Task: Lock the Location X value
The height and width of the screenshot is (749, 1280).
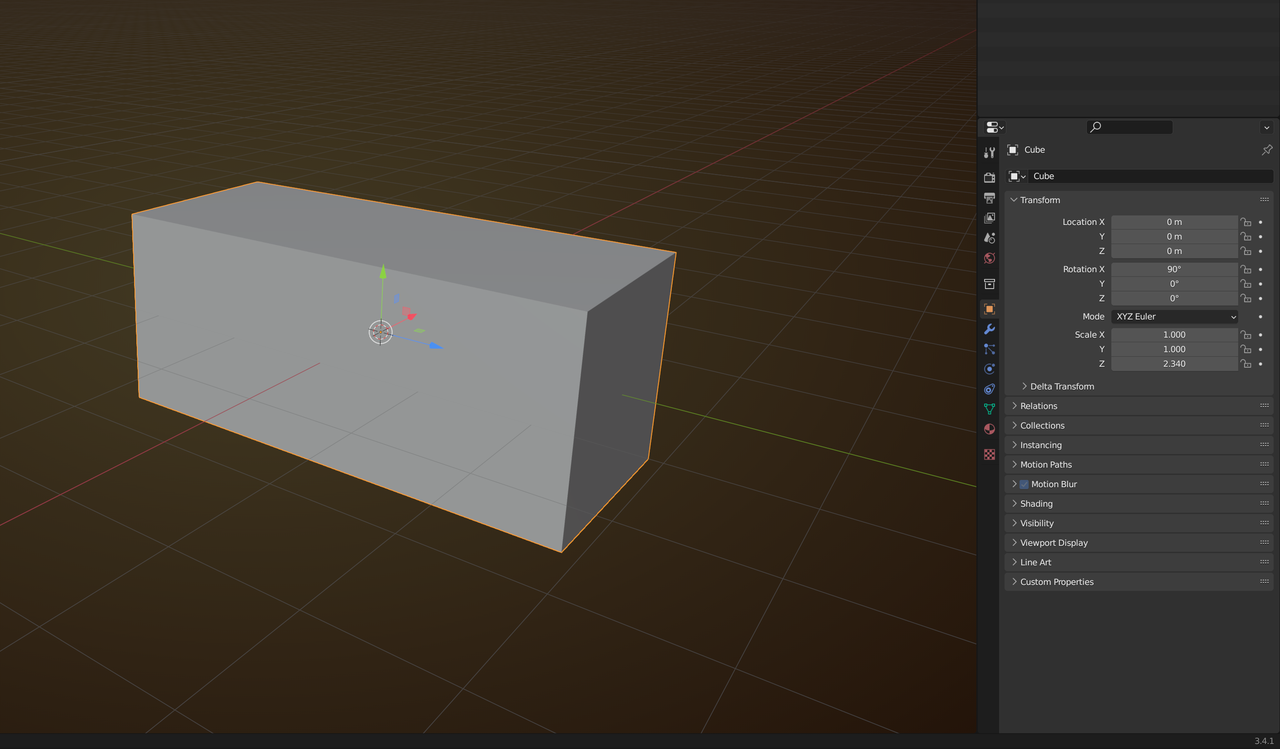Action: click(1246, 222)
